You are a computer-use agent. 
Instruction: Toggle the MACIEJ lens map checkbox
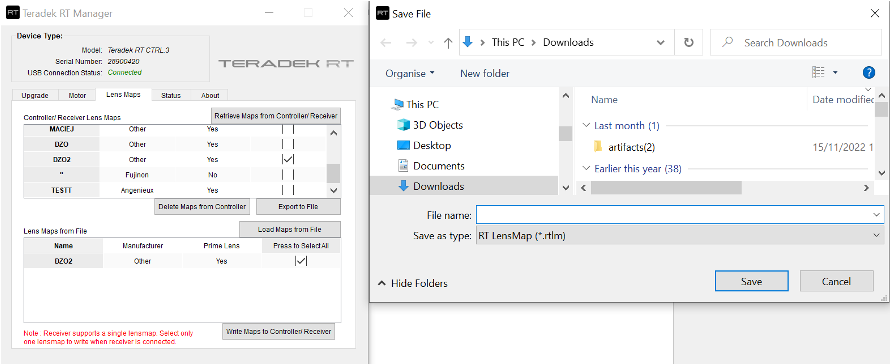pos(288,129)
